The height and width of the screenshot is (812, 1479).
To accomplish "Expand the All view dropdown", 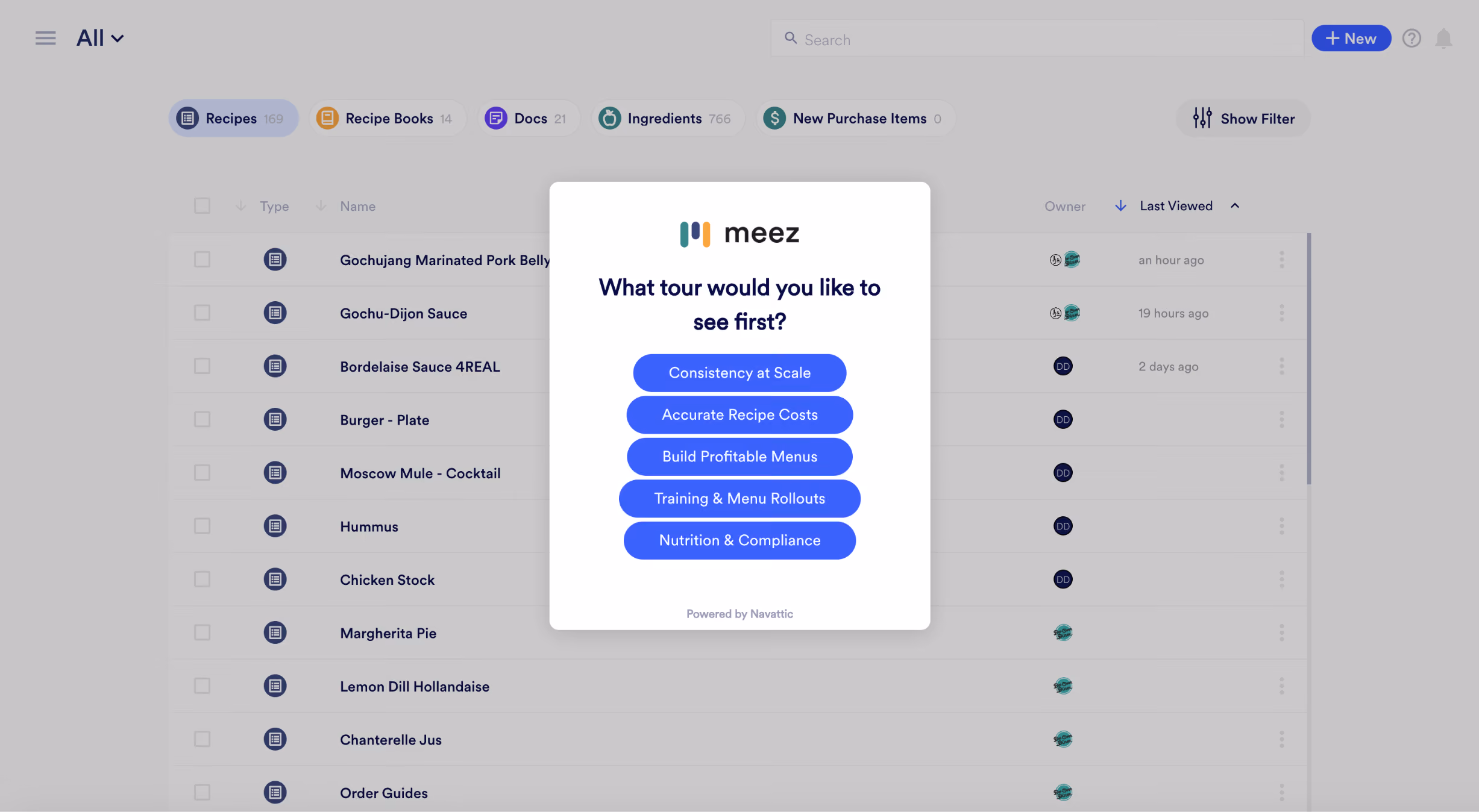I will pyautogui.click(x=100, y=39).
